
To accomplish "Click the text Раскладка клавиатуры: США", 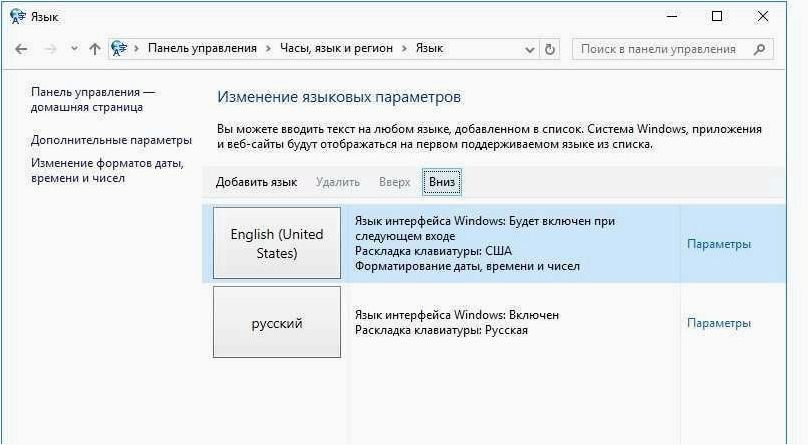I will 433,251.
